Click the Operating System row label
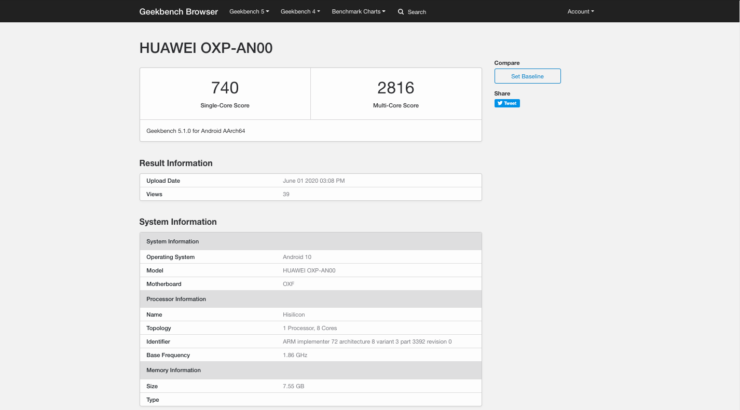 170,257
